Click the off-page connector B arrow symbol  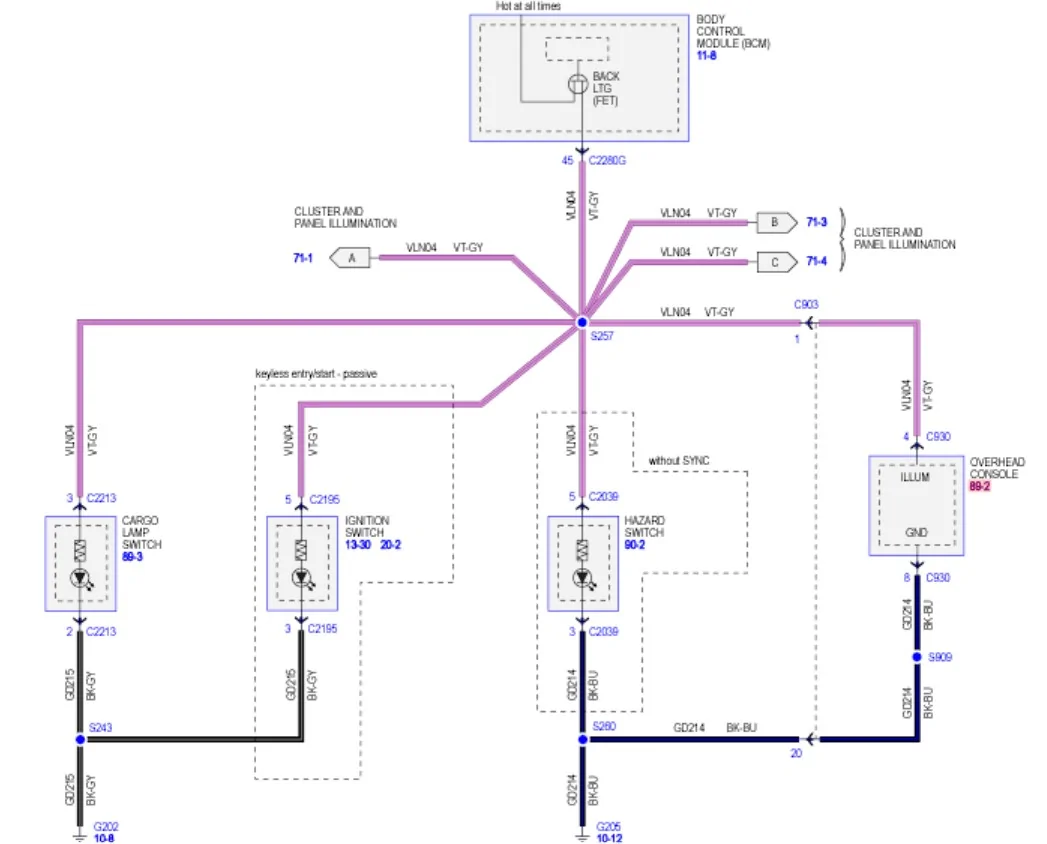point(777,222)
